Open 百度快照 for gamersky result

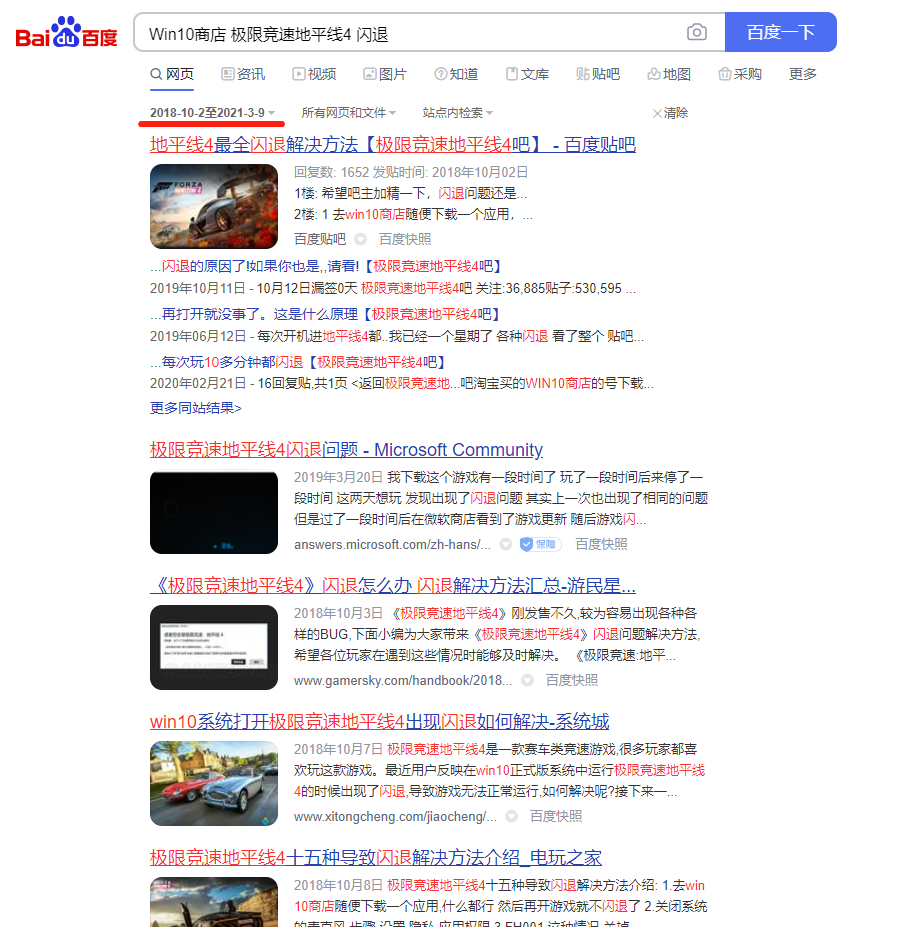tap(572, 680)
